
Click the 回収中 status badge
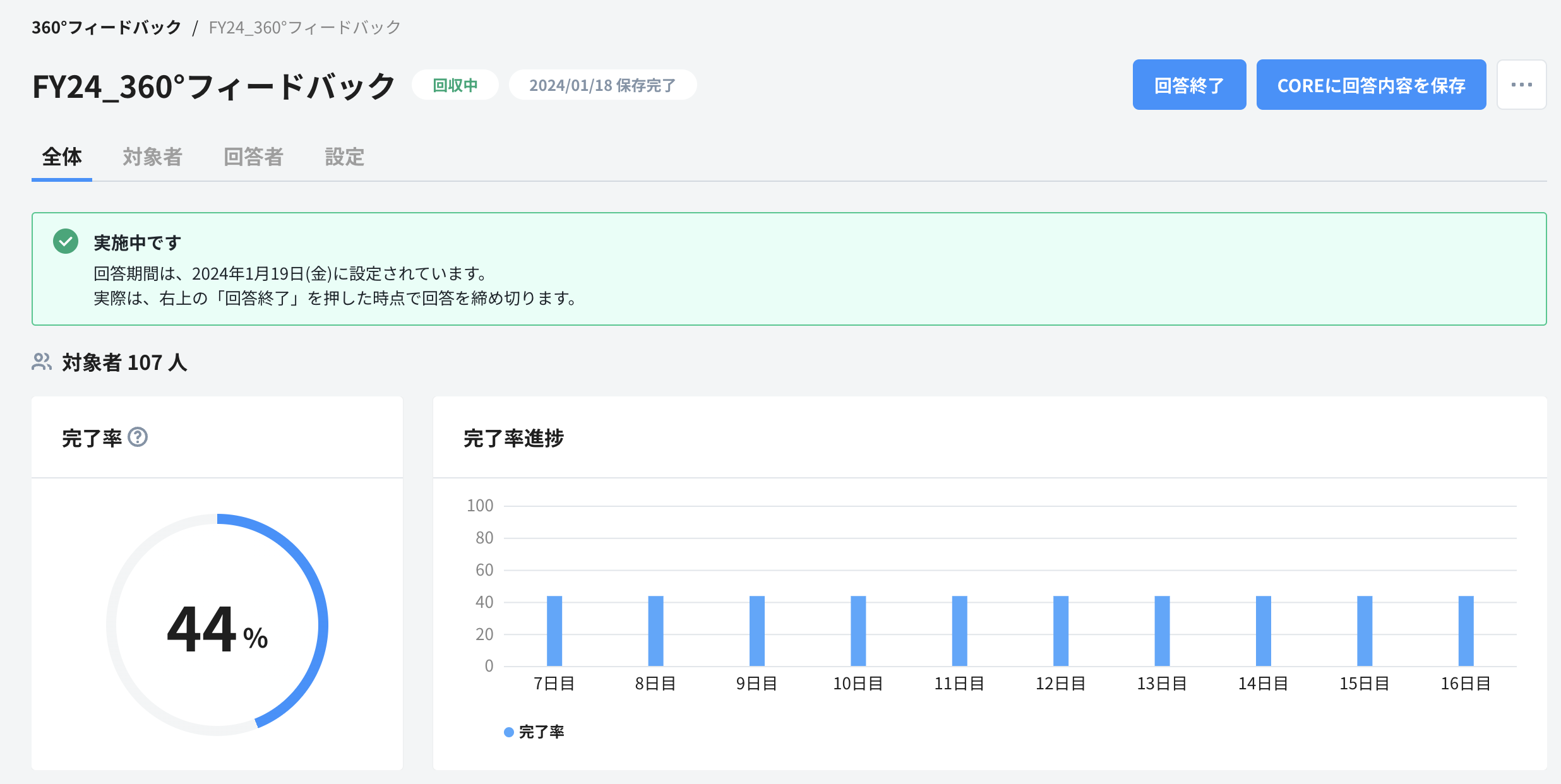click(x=455, y=84)
